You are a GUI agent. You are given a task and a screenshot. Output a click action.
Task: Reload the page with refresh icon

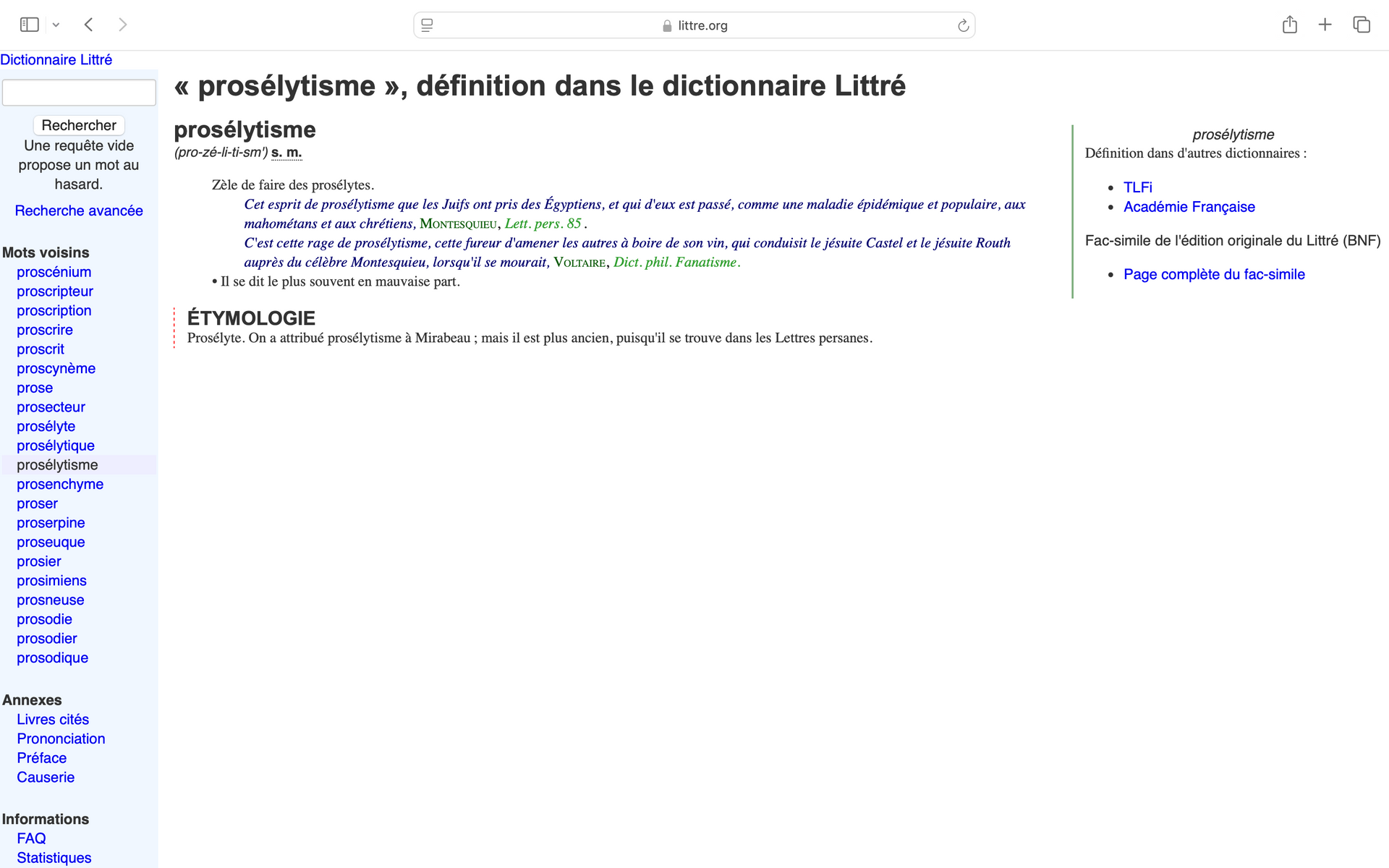pyautogui.click(x=963, y=26)
